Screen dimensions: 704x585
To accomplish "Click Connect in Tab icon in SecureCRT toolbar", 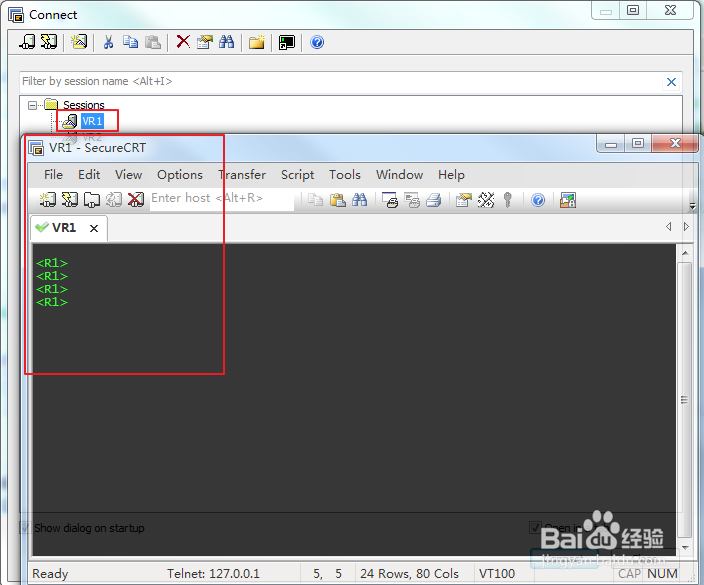I will tap(92, 200).
